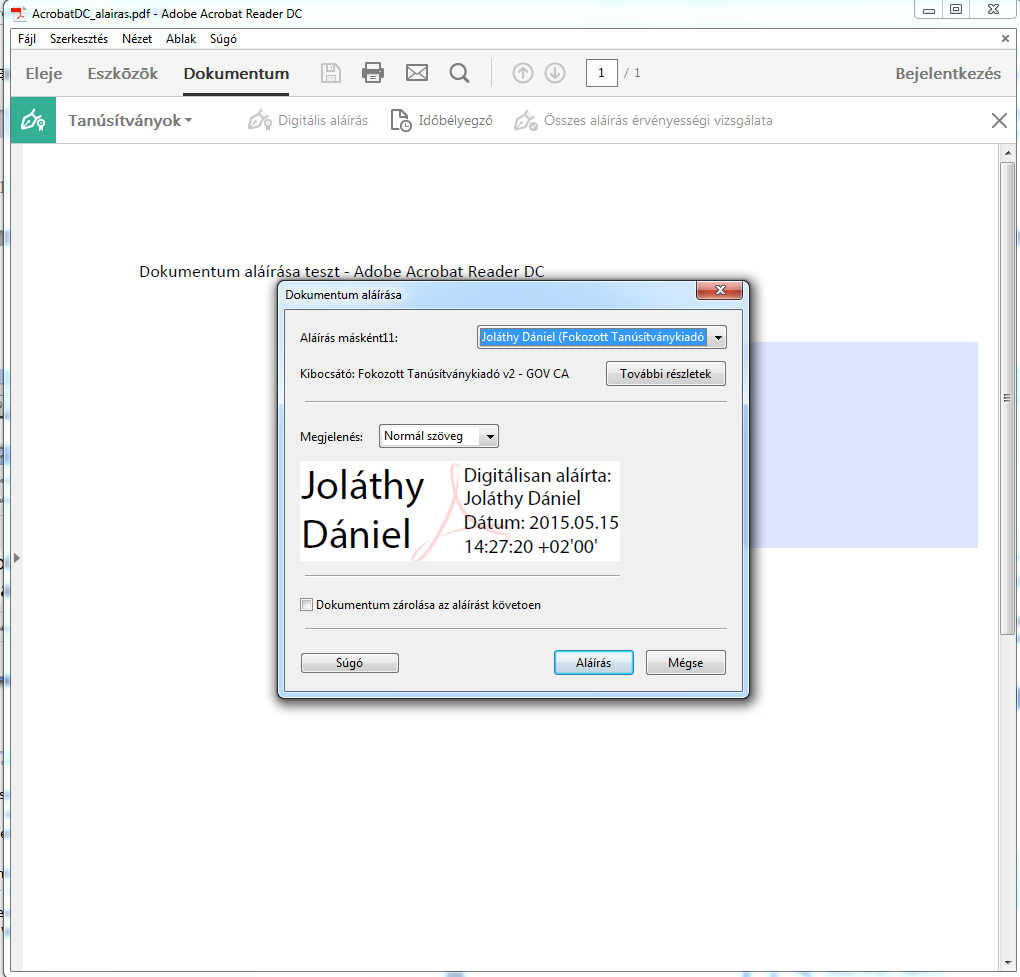Click the Súgó help button in dialog
Screen dimensions: 1020x977
[x=349, y=663]
